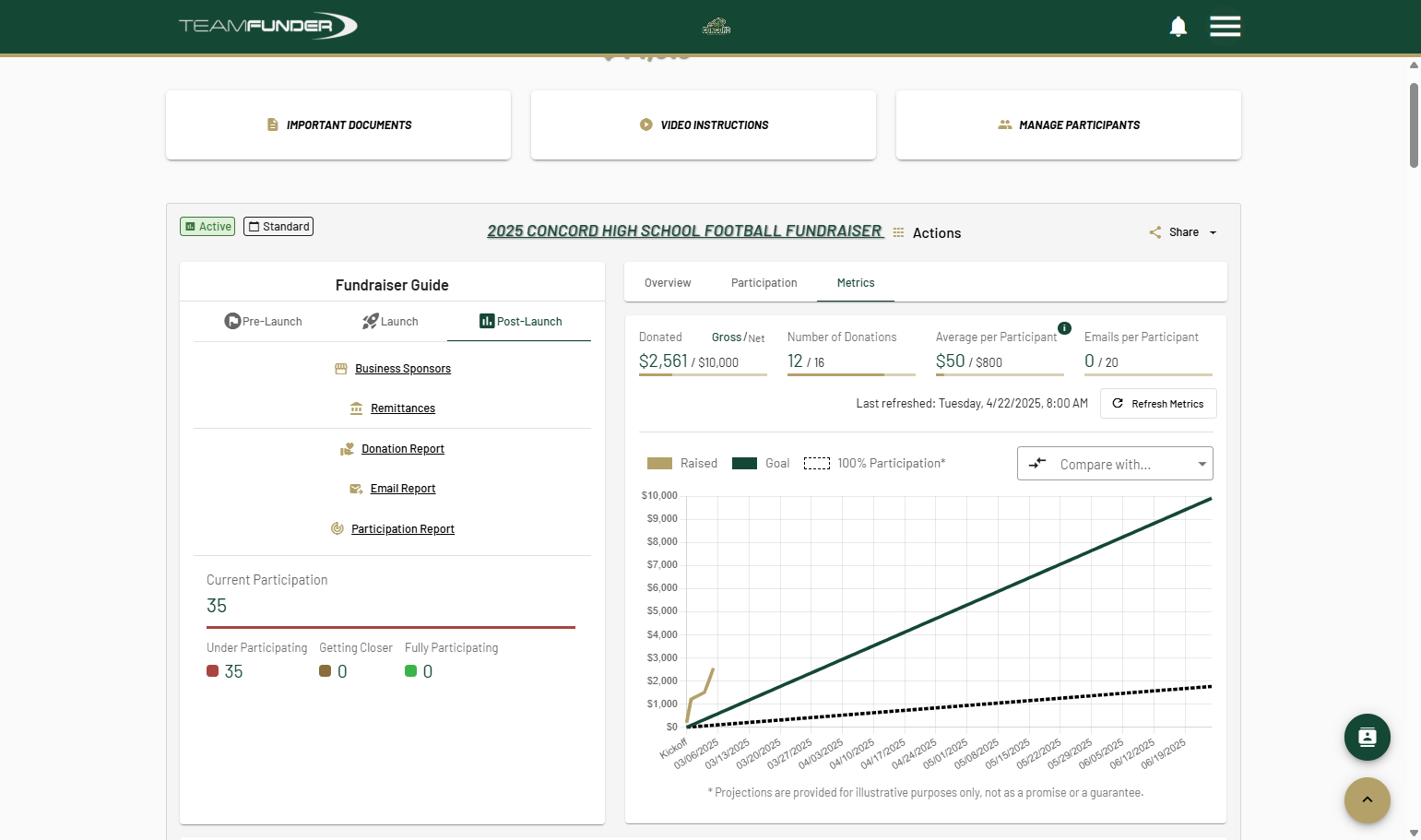Open the Donation Report link
This screenshot has width=1421, height=840.
pyautogui.click(x=403, y=449)
